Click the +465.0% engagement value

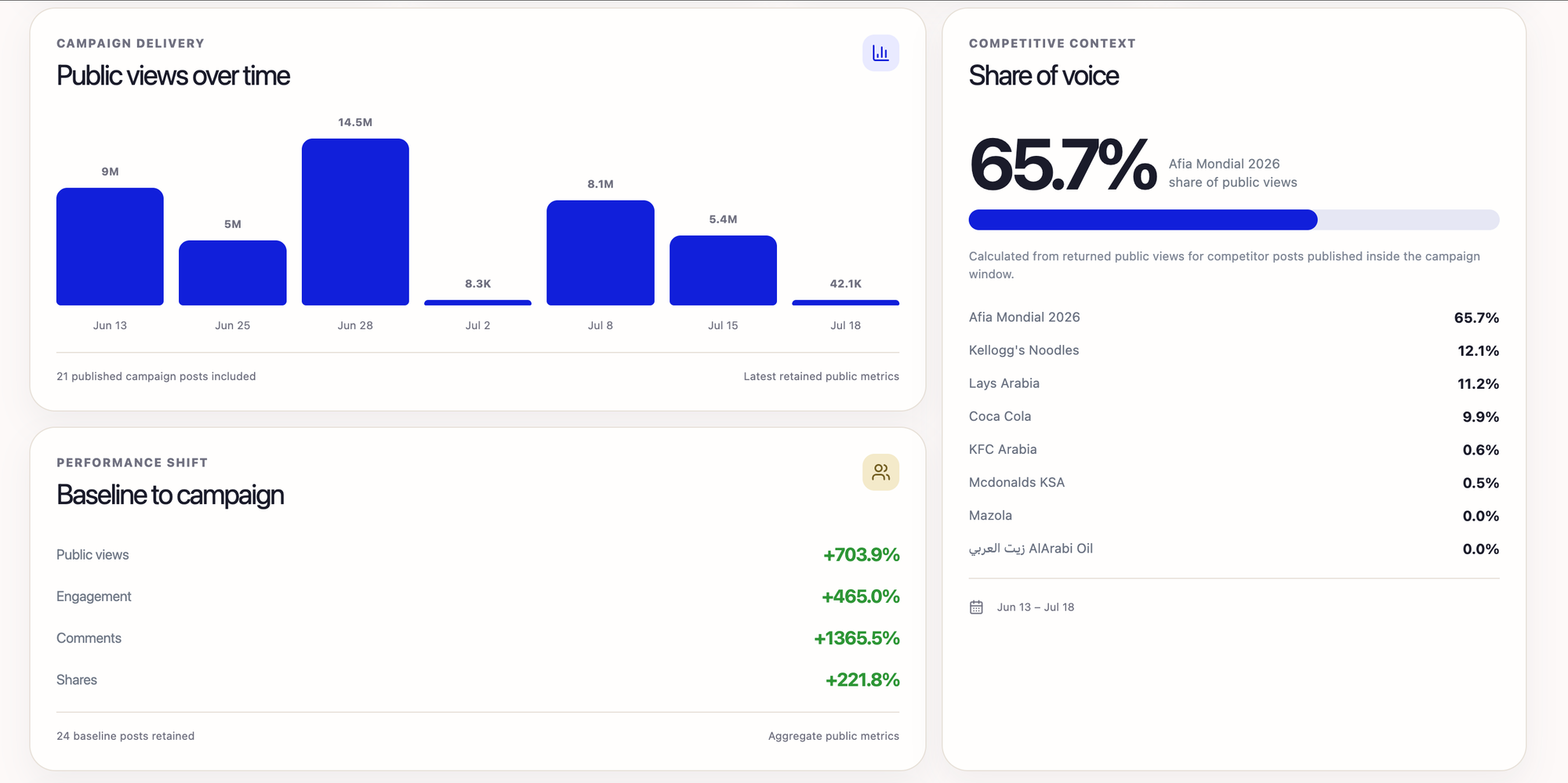(x=860, y=596)
